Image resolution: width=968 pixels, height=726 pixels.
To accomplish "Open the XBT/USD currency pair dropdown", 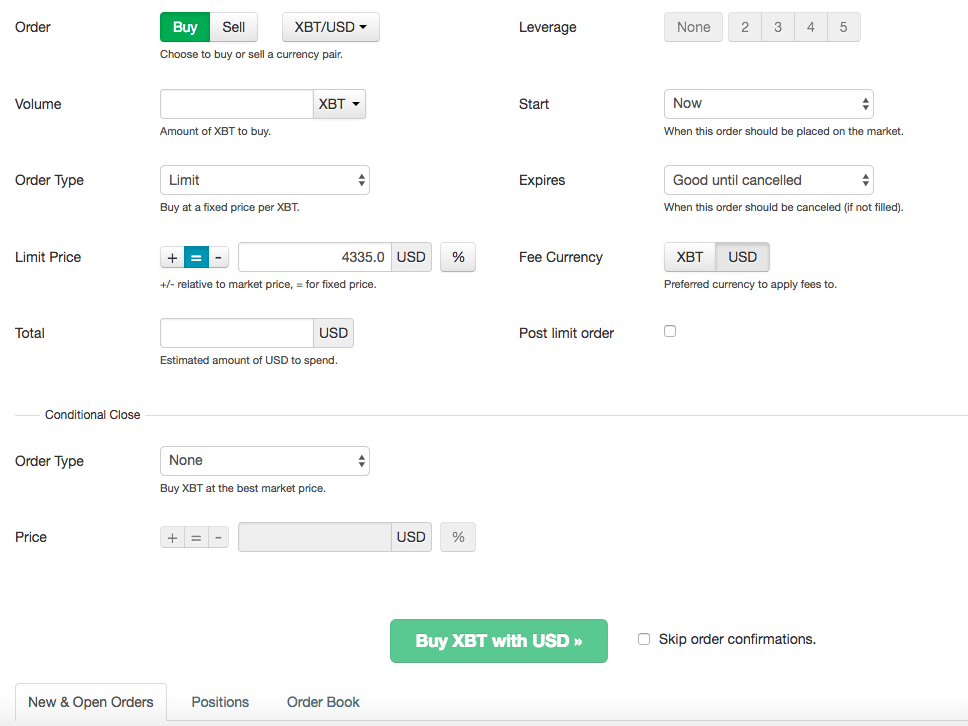I will [x=330, y=28].
